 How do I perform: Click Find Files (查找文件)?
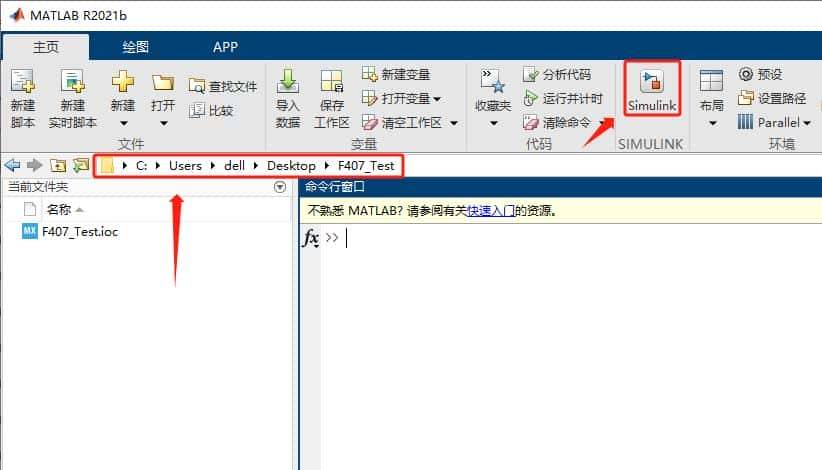tap(223, 86)
